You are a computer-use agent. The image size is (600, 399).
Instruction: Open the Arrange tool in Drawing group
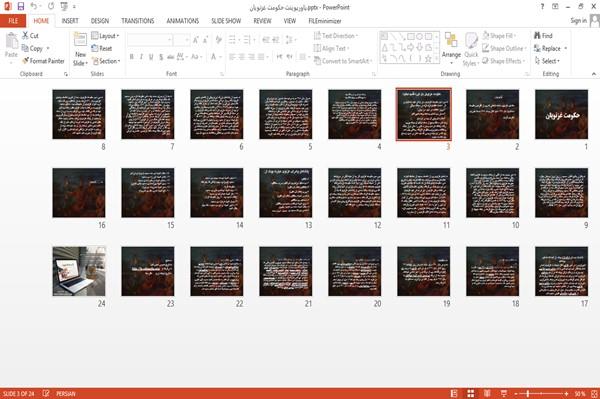(x=451, y=49)
